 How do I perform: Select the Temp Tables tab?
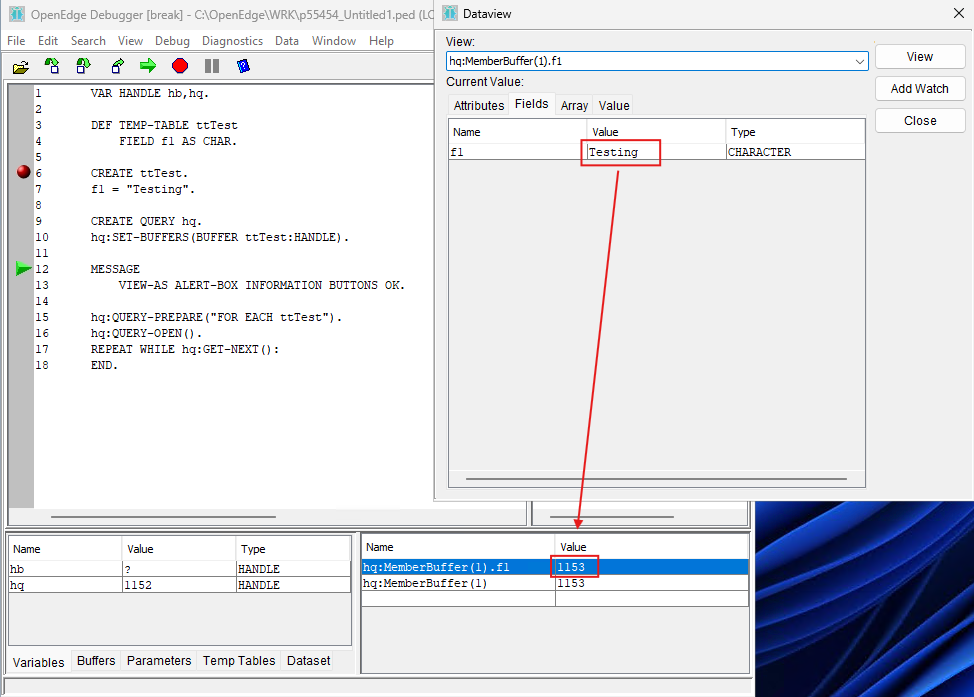(x=239, y=660)
